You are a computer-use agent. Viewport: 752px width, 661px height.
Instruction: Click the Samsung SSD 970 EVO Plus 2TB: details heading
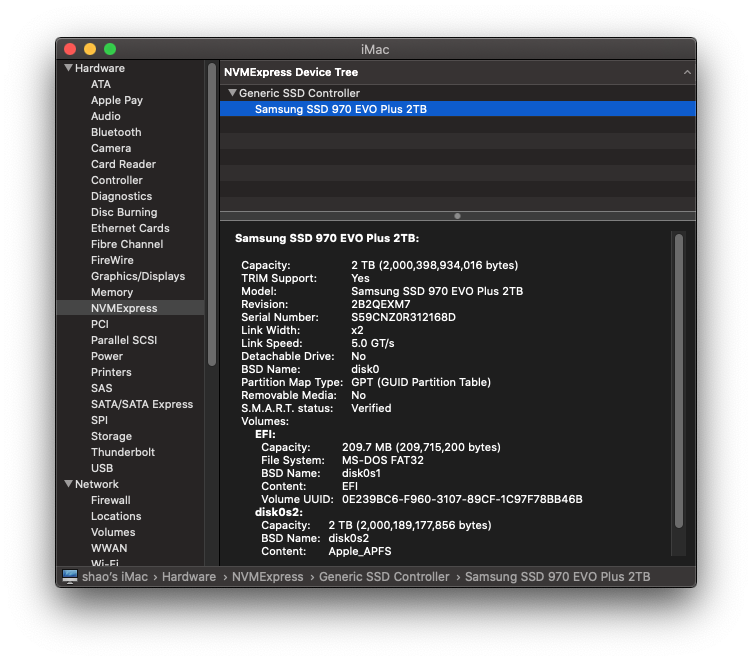[327, 238]
